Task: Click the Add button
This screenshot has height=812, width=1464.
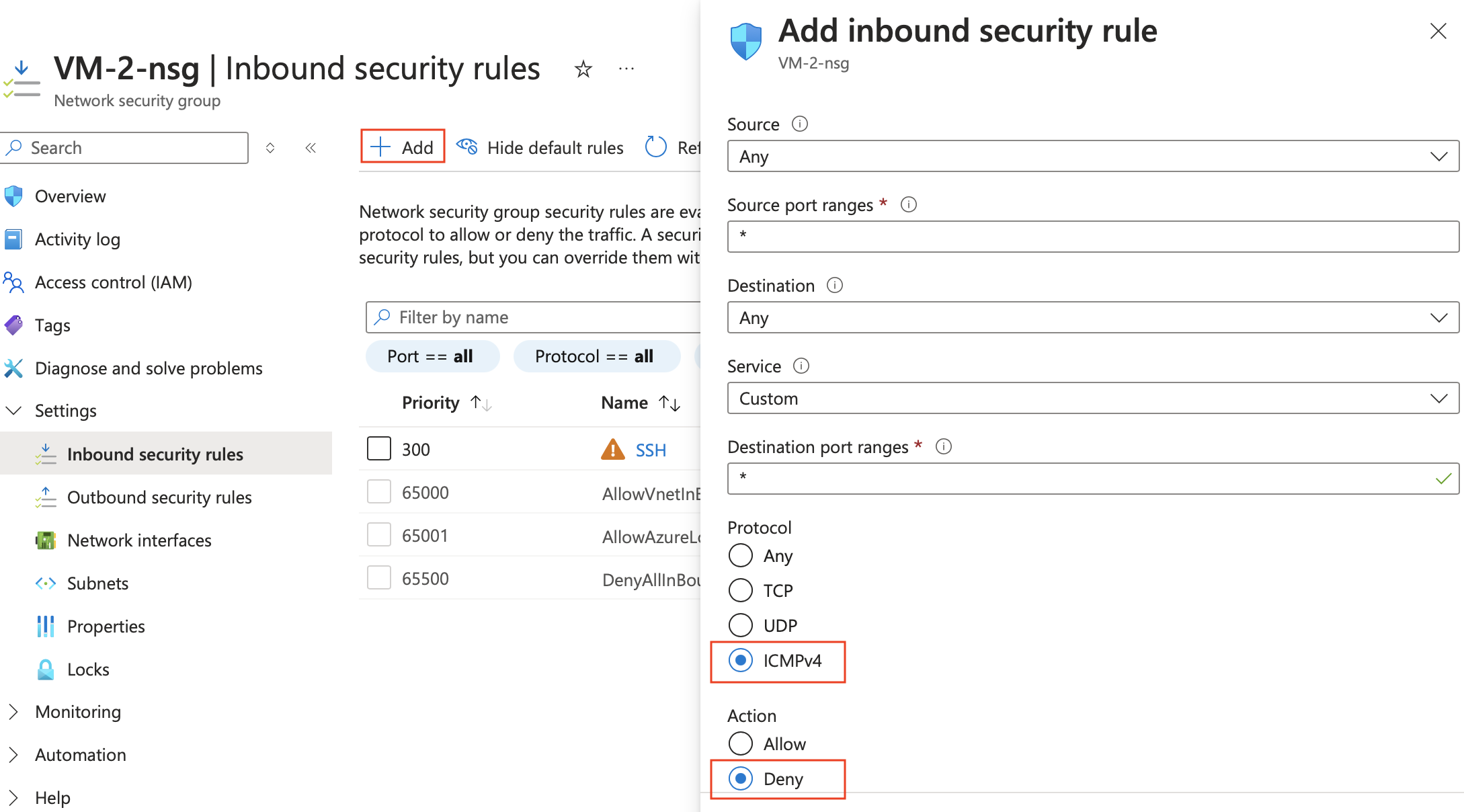Action: pos(403,147)
